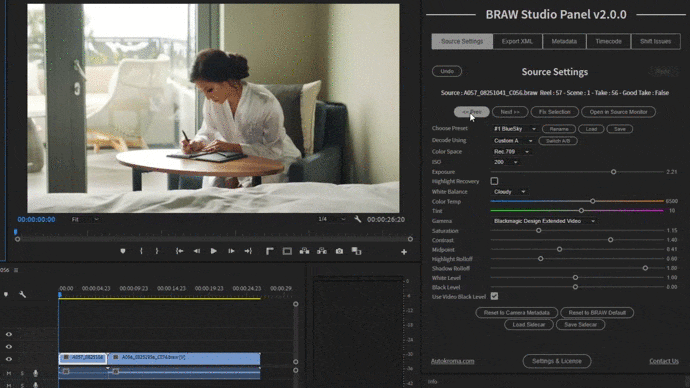The height and width of the screenshot is (388, 690).
Task: Open Settings & License
Action: click(x=557, y=361)
